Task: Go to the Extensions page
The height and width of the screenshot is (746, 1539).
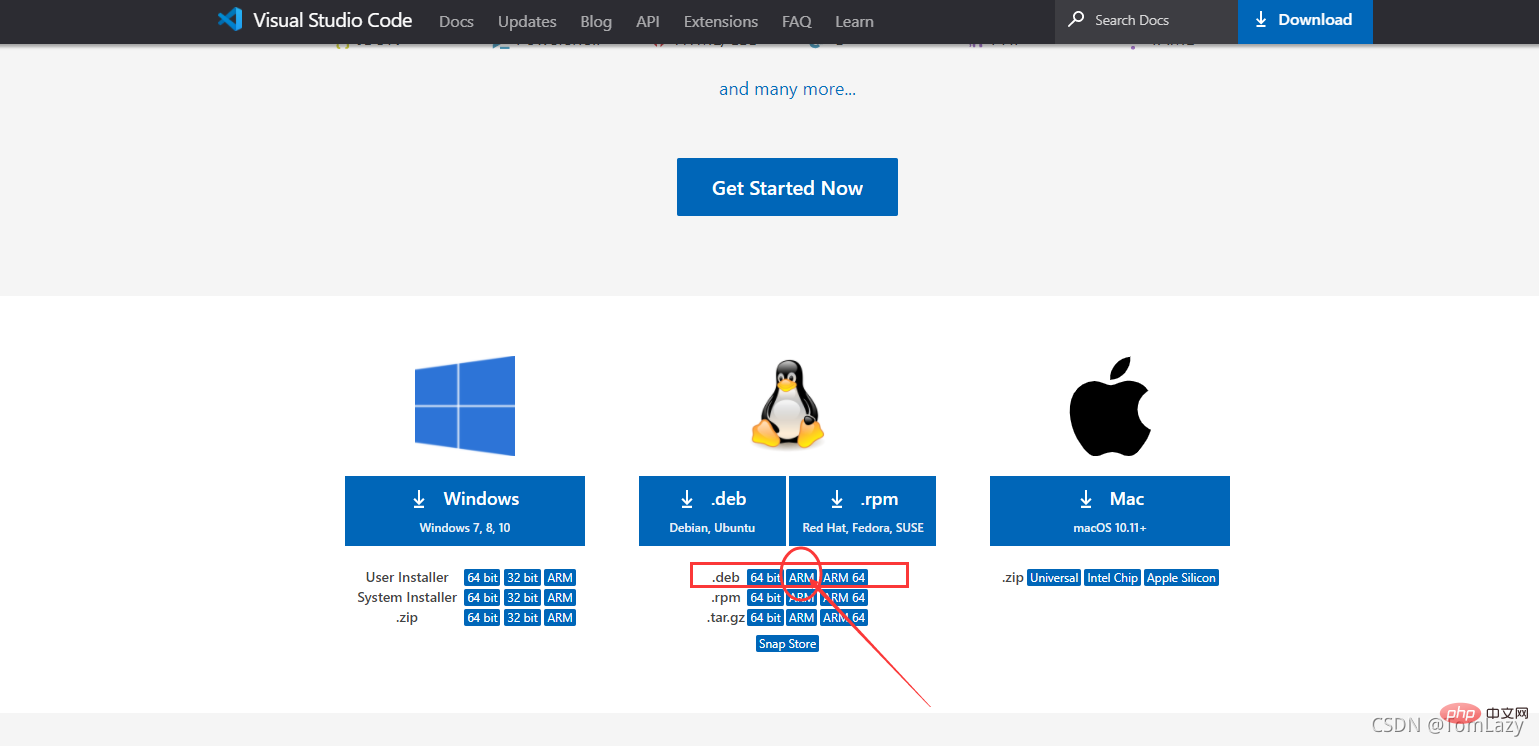Action: (721, 21)
